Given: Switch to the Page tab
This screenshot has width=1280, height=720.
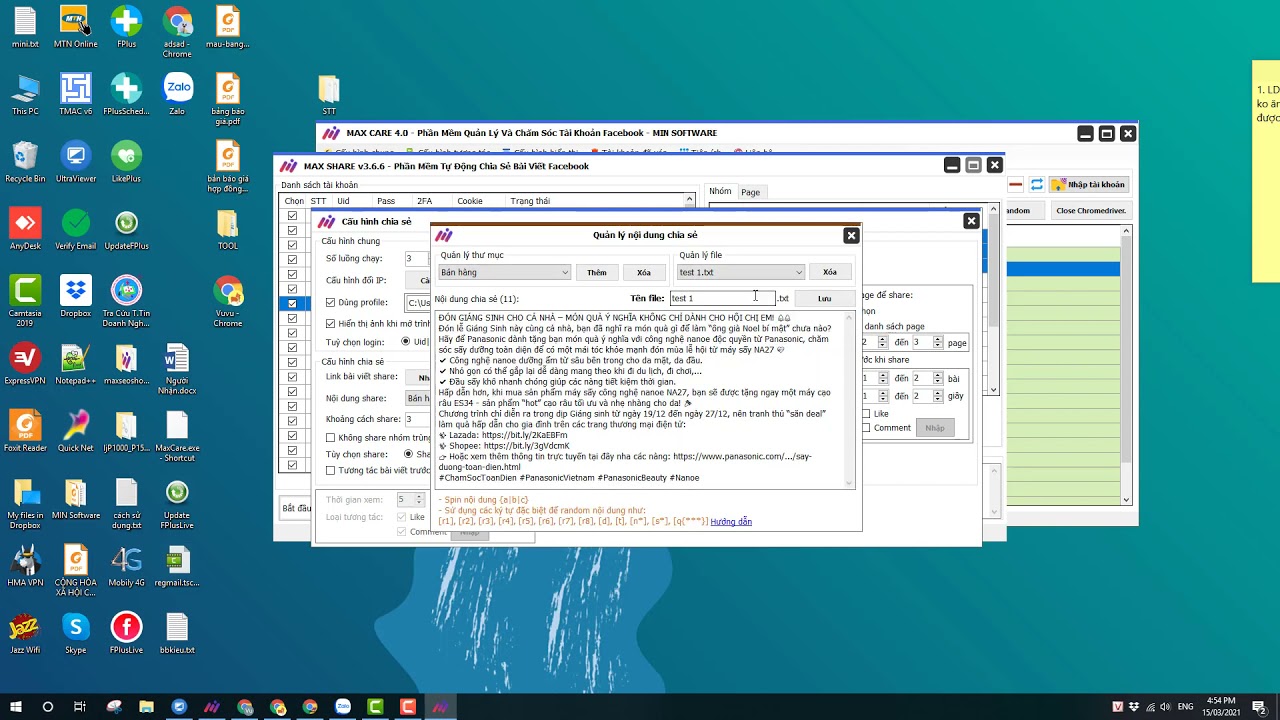Looking at the screenshot, I should coord(750,192).
